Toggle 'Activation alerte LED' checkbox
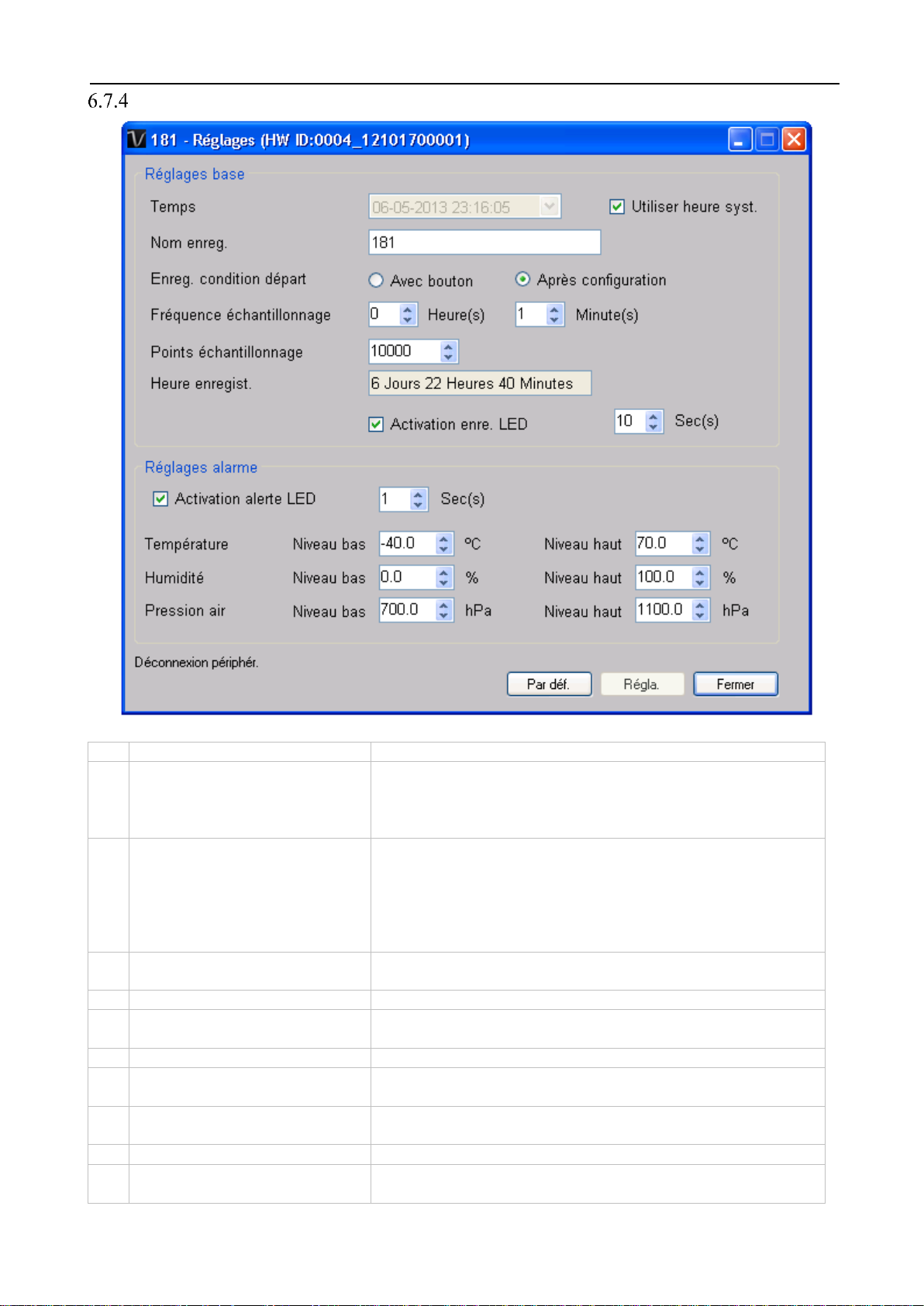 coord(160,498)
